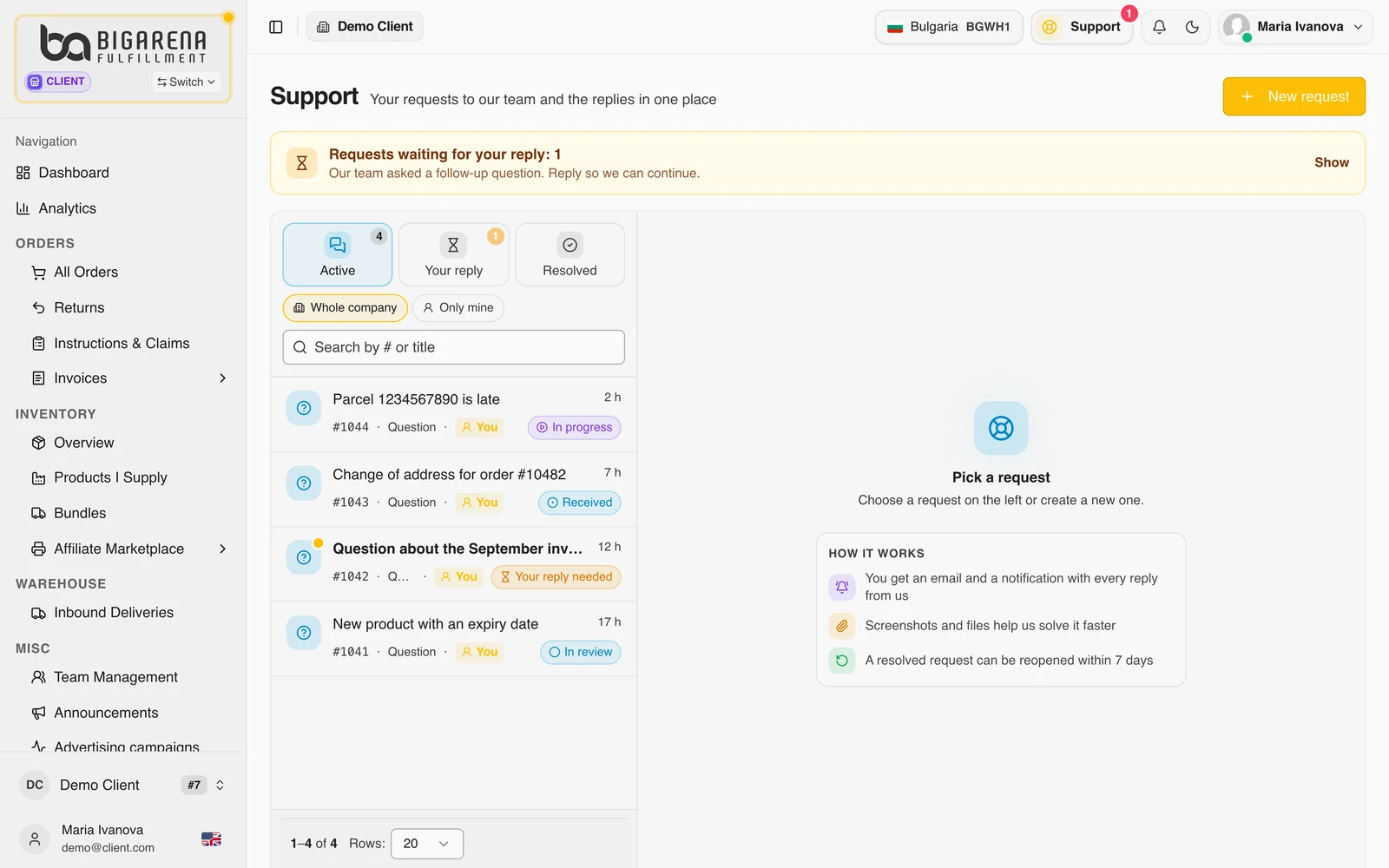Click the question icon of request #1044
The image size is (1389, 868).
[304, 409]
